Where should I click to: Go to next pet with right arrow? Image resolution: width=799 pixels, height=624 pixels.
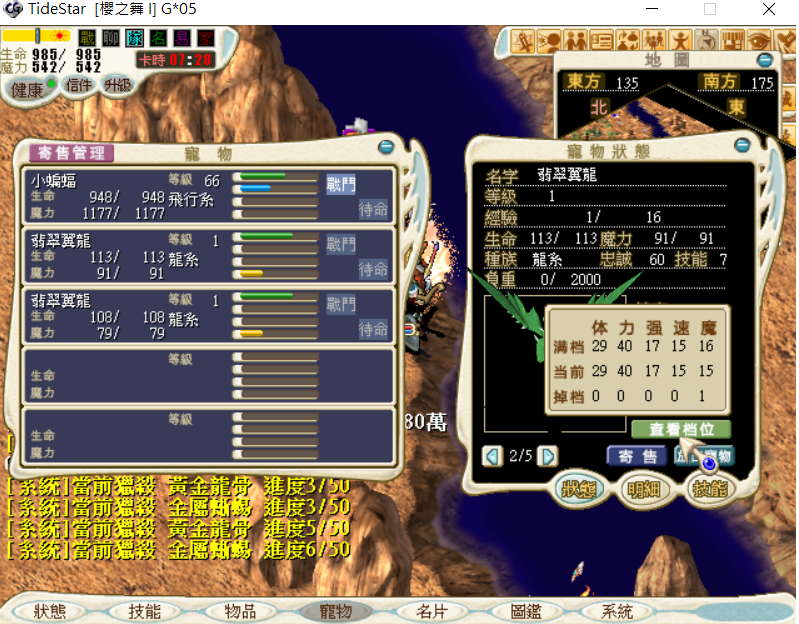[548, 456]
